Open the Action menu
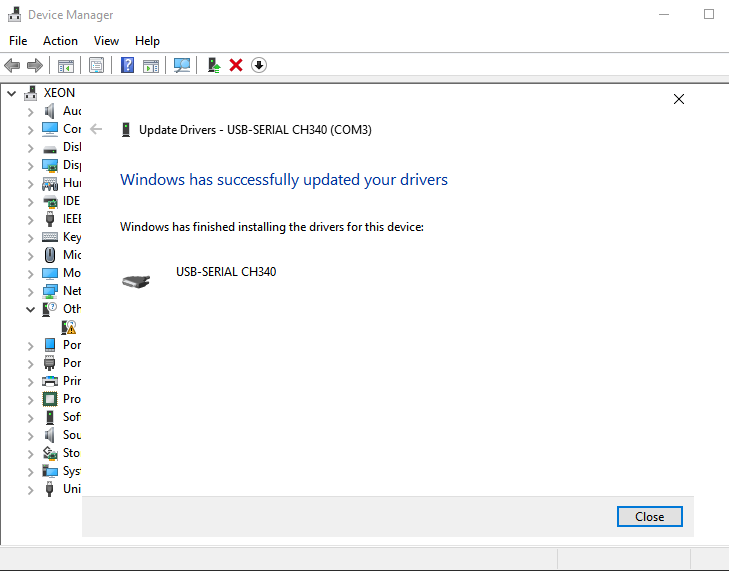Viewport: 729px width, 571px height. pyautogui.click(x=60, y=41)
